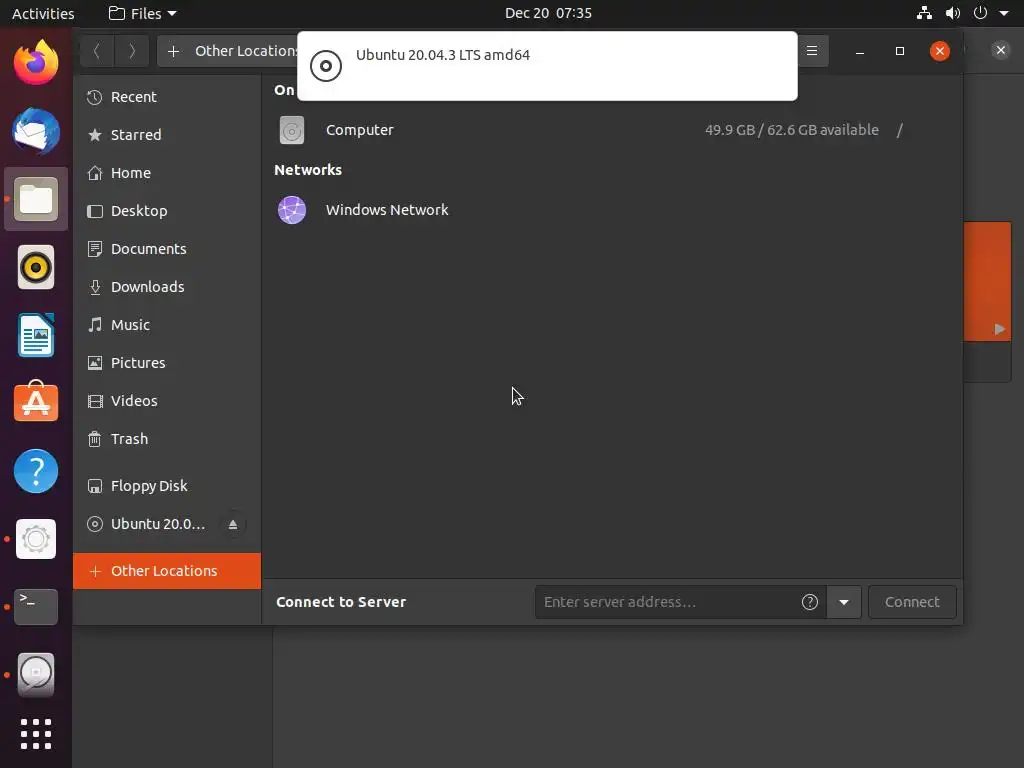The width and height of the screenshot is (1024, 768).
Task: Click the disc icon in the notification
Action: 326,66
